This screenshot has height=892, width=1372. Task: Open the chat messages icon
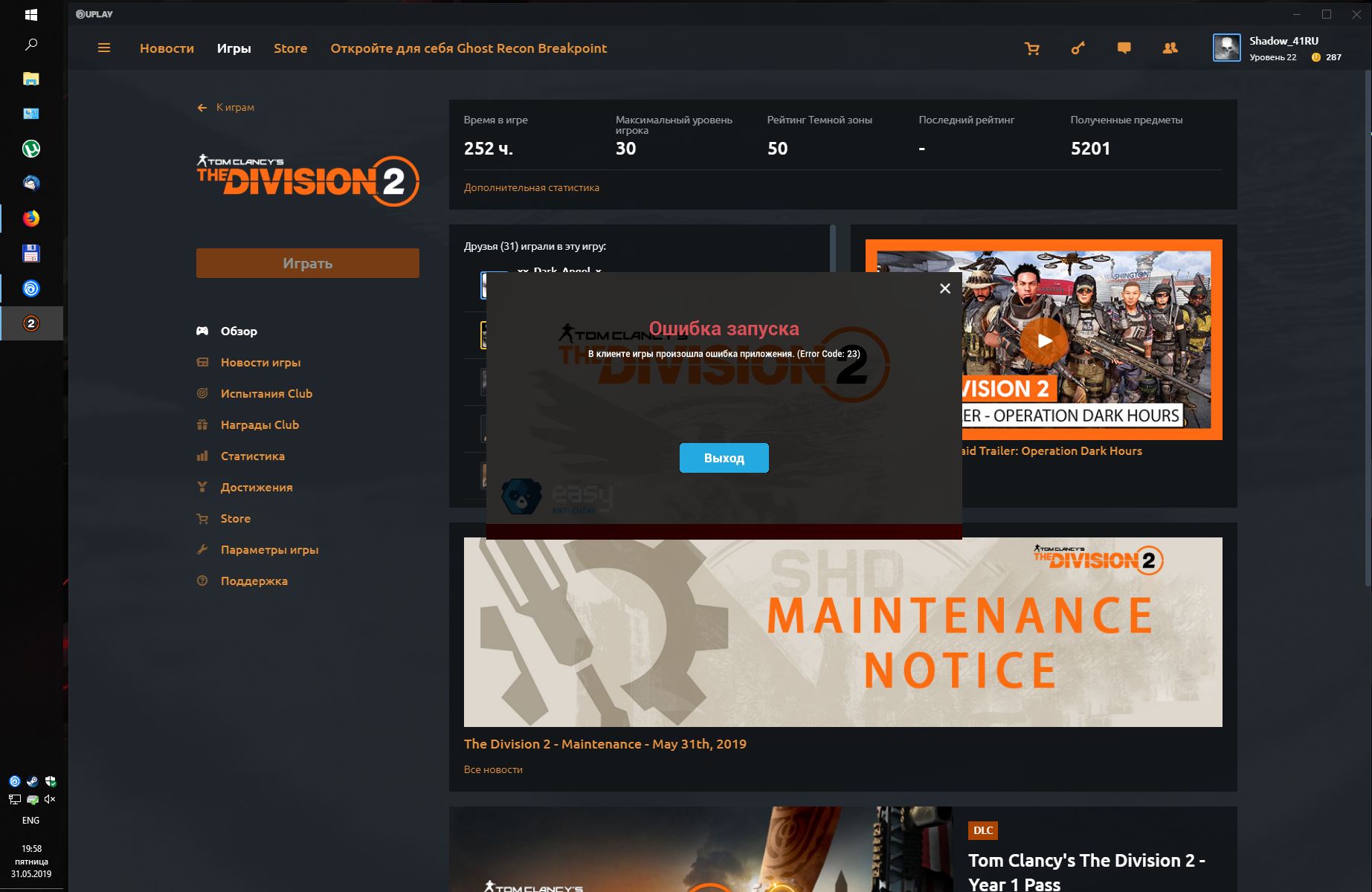[1124, 48]
